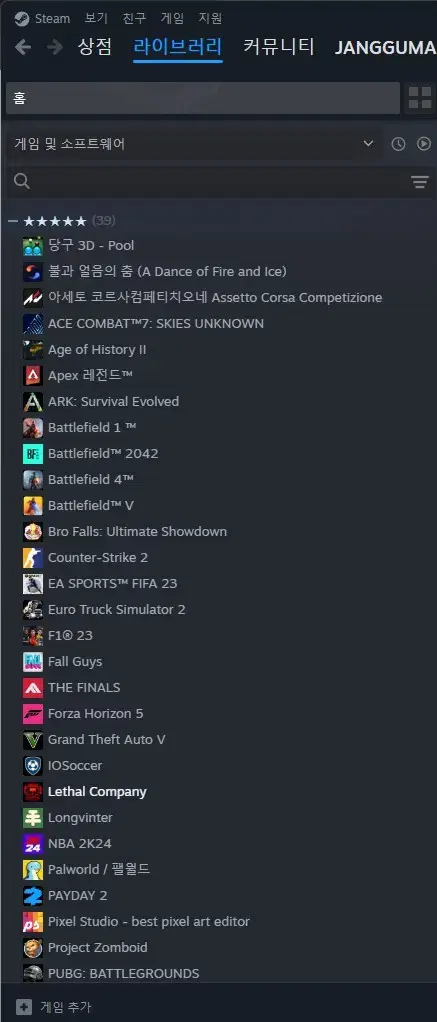Open the 보기 menu
This screenshot has width=437, height=1022.
96,18
